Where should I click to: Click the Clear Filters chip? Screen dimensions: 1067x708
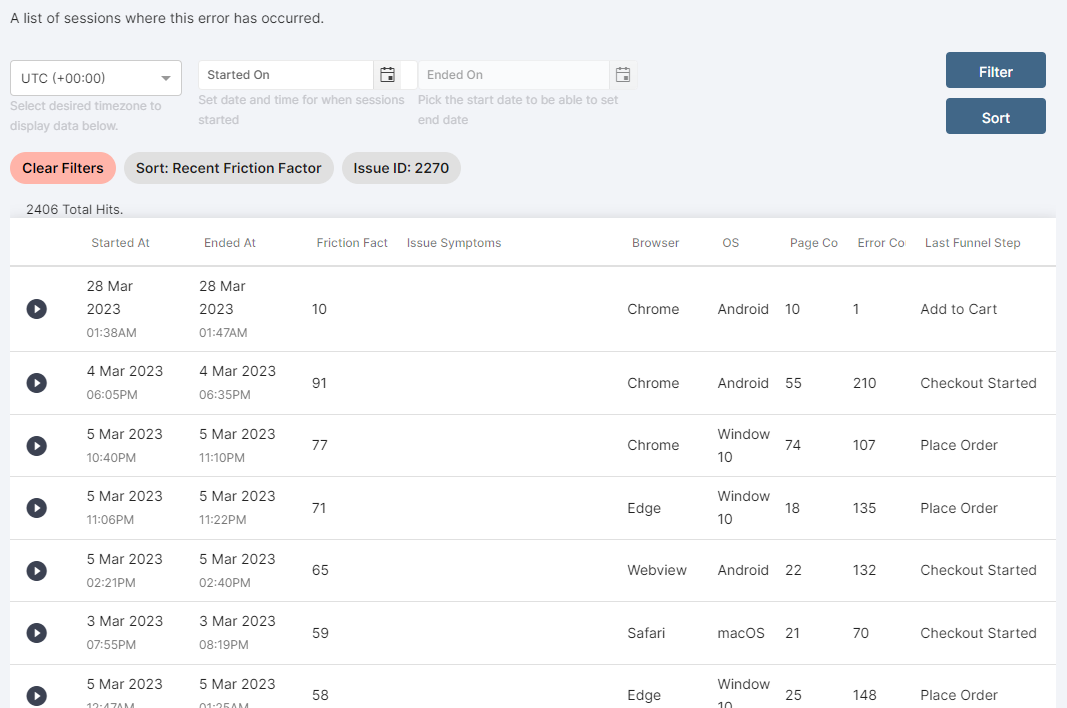[x=63, y=168]
